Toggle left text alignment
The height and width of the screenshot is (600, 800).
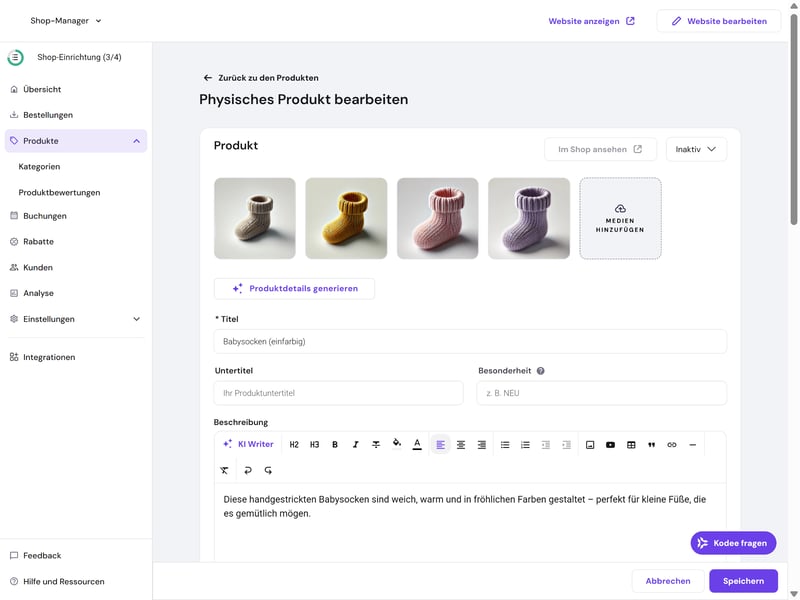[440, 445]
